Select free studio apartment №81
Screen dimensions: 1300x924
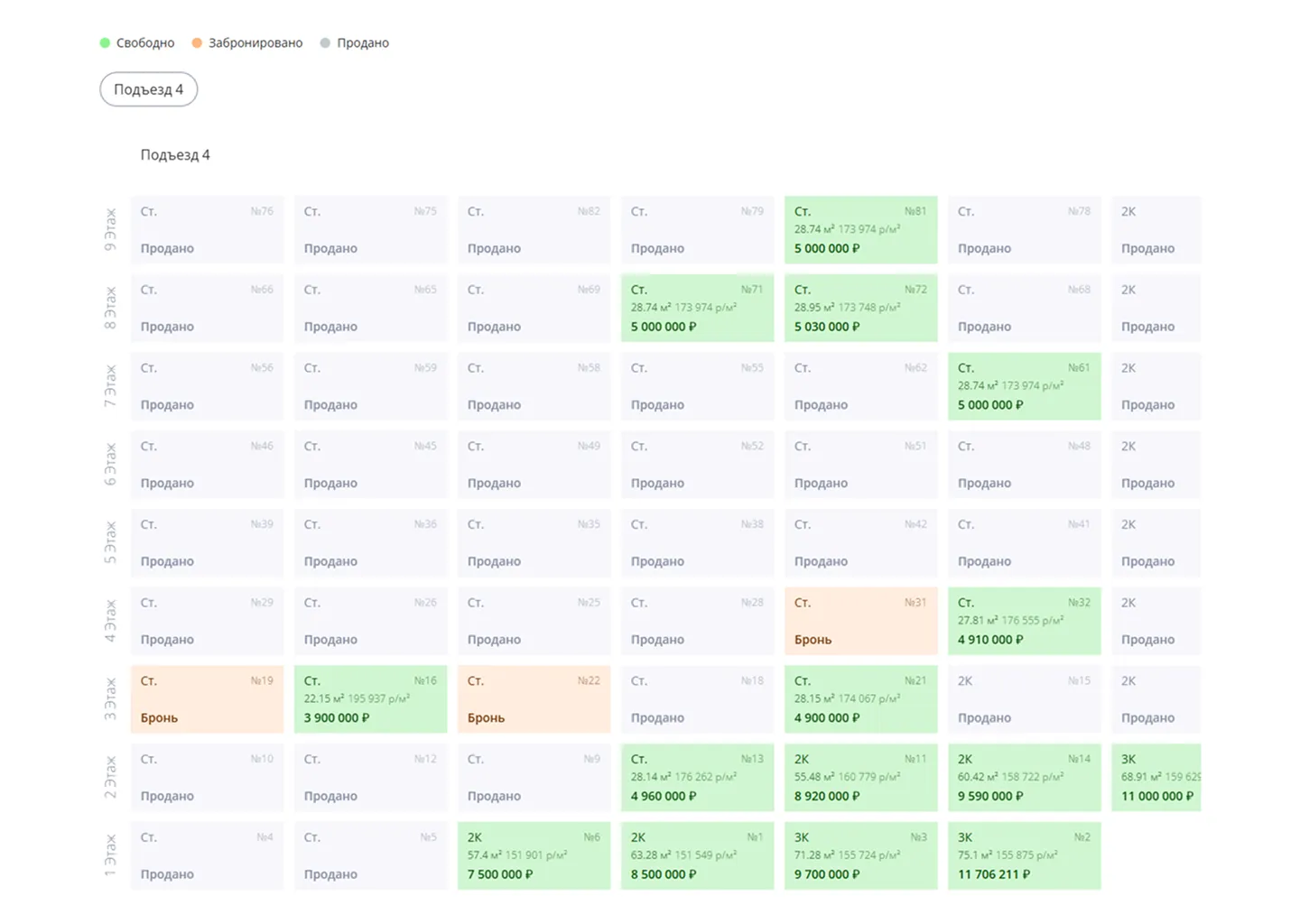860,230
